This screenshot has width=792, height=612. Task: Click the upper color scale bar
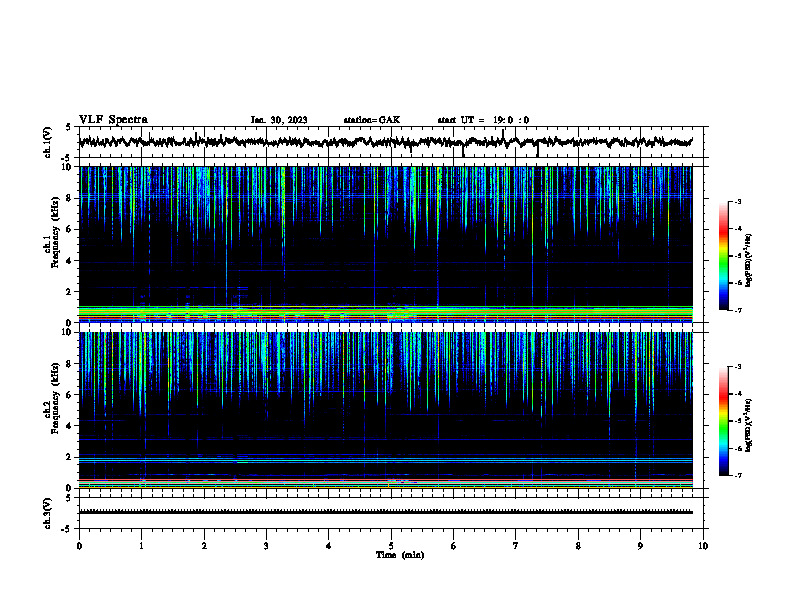pyautogui.click(x=723, y=256)
